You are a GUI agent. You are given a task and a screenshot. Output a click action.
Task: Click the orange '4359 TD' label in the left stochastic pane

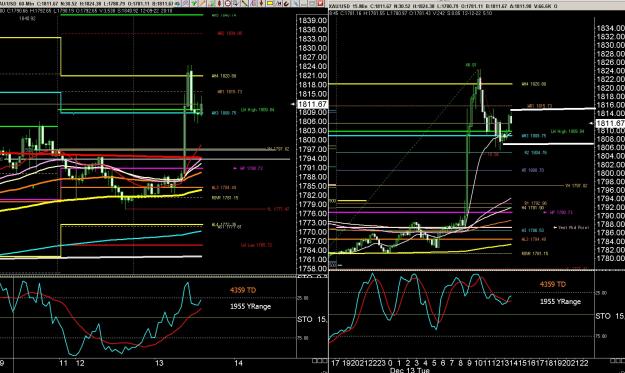(x=242, y=290)
